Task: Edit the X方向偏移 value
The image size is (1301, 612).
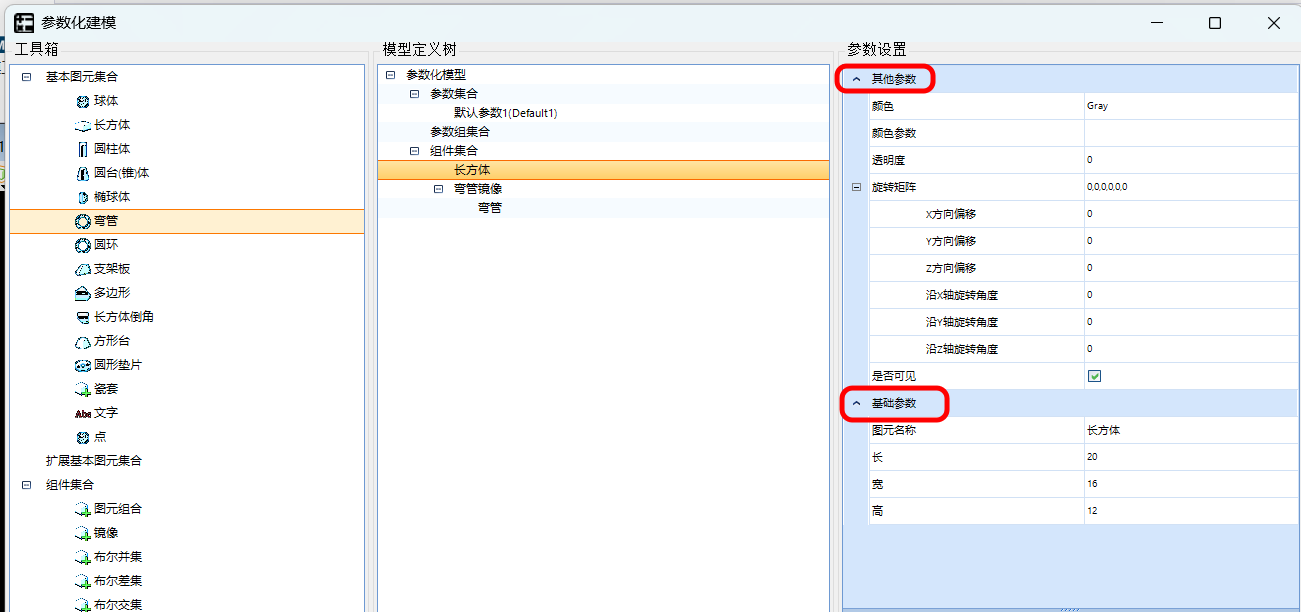Action: [x=1190, y=213]
